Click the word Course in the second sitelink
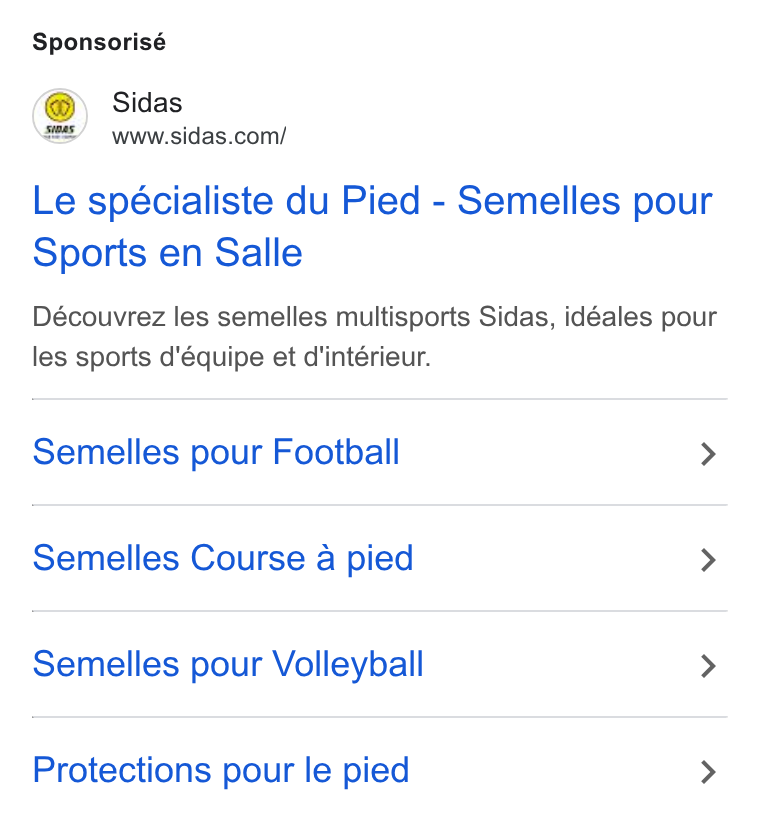Screen dimensions: 760x822 [x=248, y=558]
